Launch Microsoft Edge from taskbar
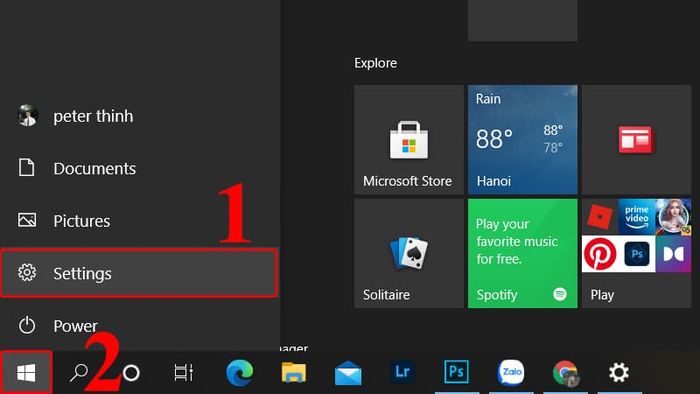Viewport: 700px width, 394px height. click(x=239, y=373)
